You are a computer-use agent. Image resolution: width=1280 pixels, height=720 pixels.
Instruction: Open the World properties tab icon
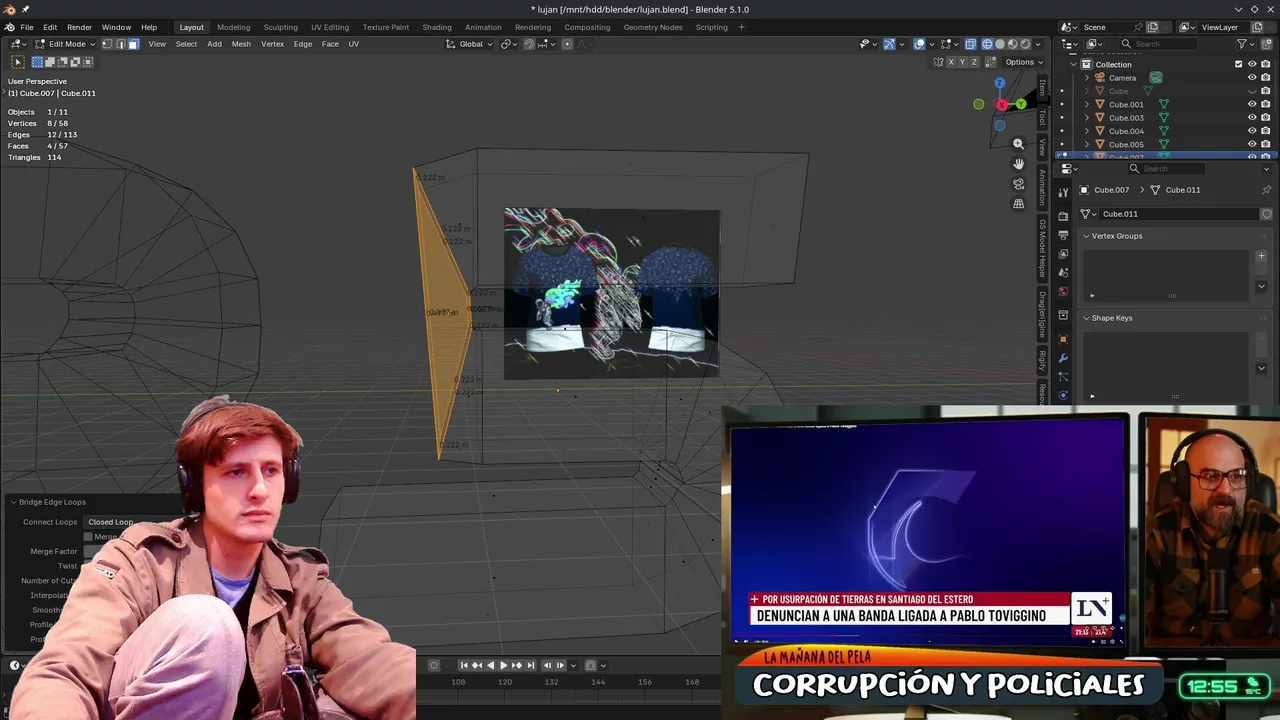(1063, 291)
